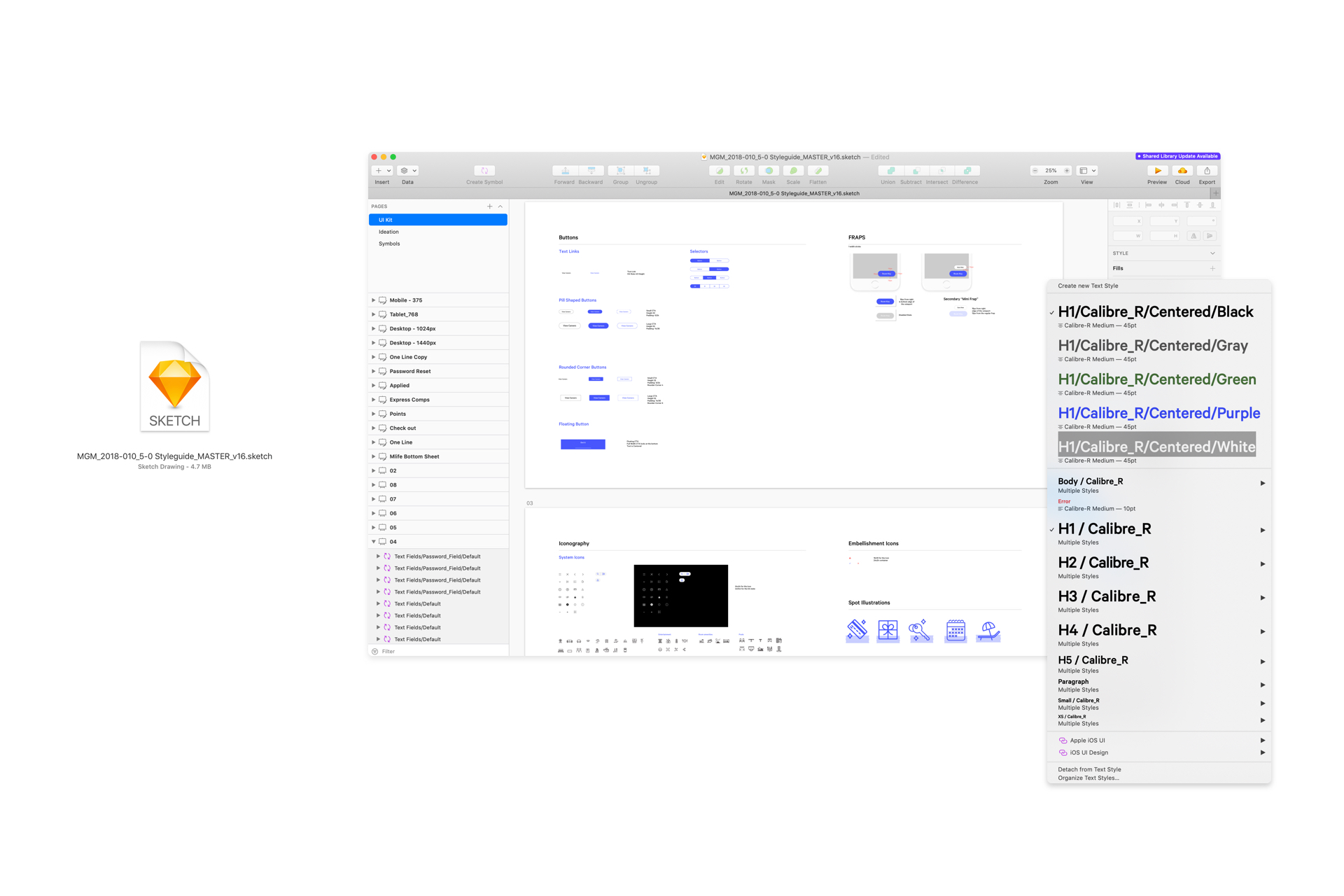Image resolution: width=1344 pixels, height=896 pixels.
Task: Click the Forward arrange icon
Action: pyautogui.click(x=565, y=171)
